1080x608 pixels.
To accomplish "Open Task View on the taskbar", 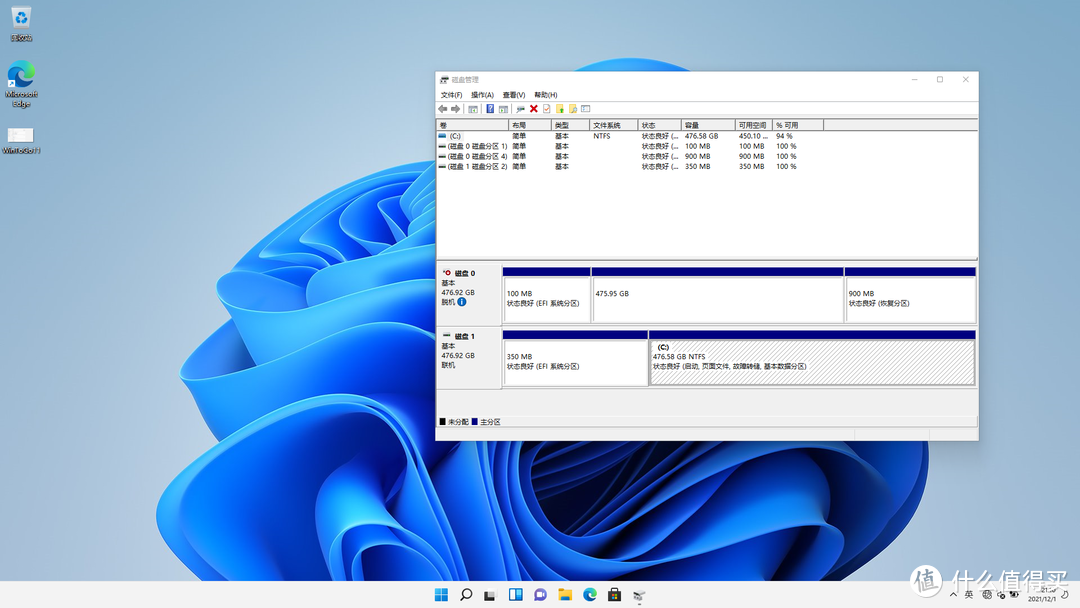I will pyautogui.click(x=490, y=595).
